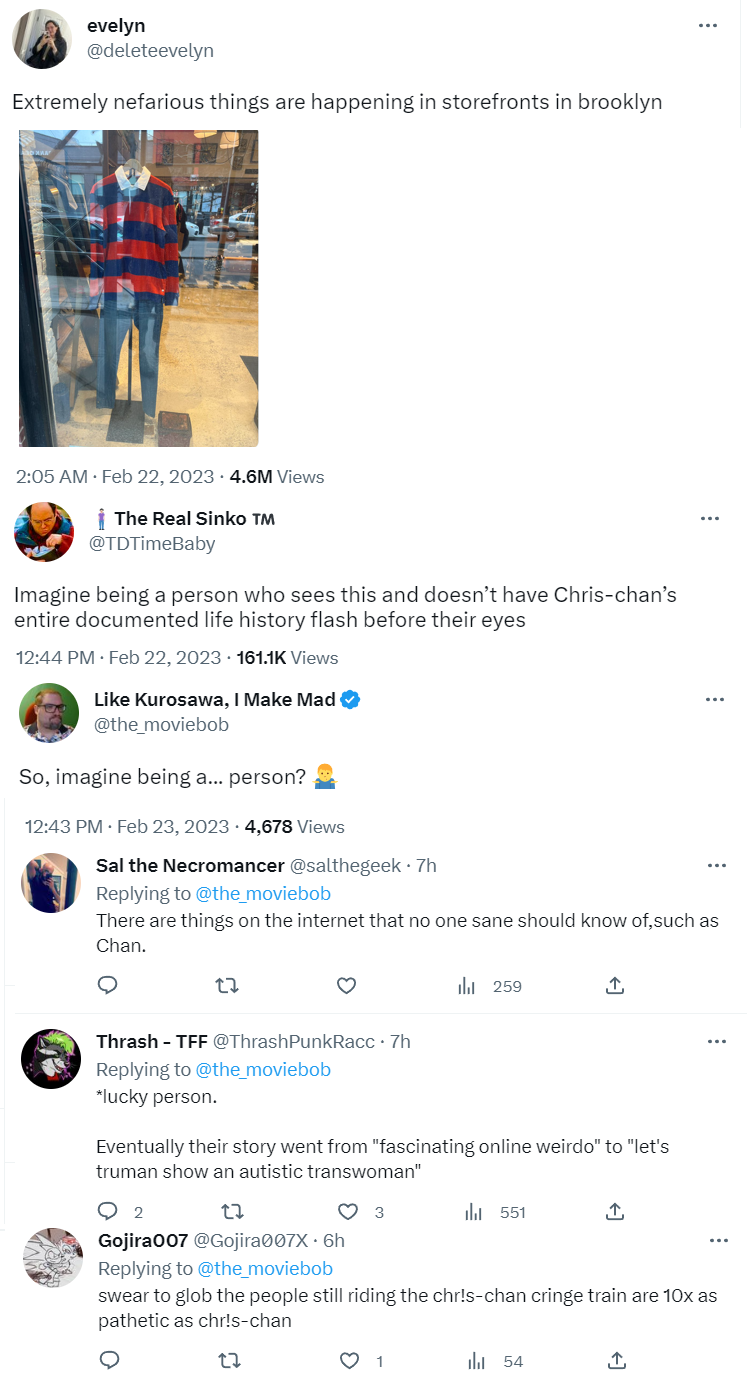The width and height of the screenshot is (751, 1389).
Task: Open more options on the_moviebob's tweet
Action: tap(714, 699)
